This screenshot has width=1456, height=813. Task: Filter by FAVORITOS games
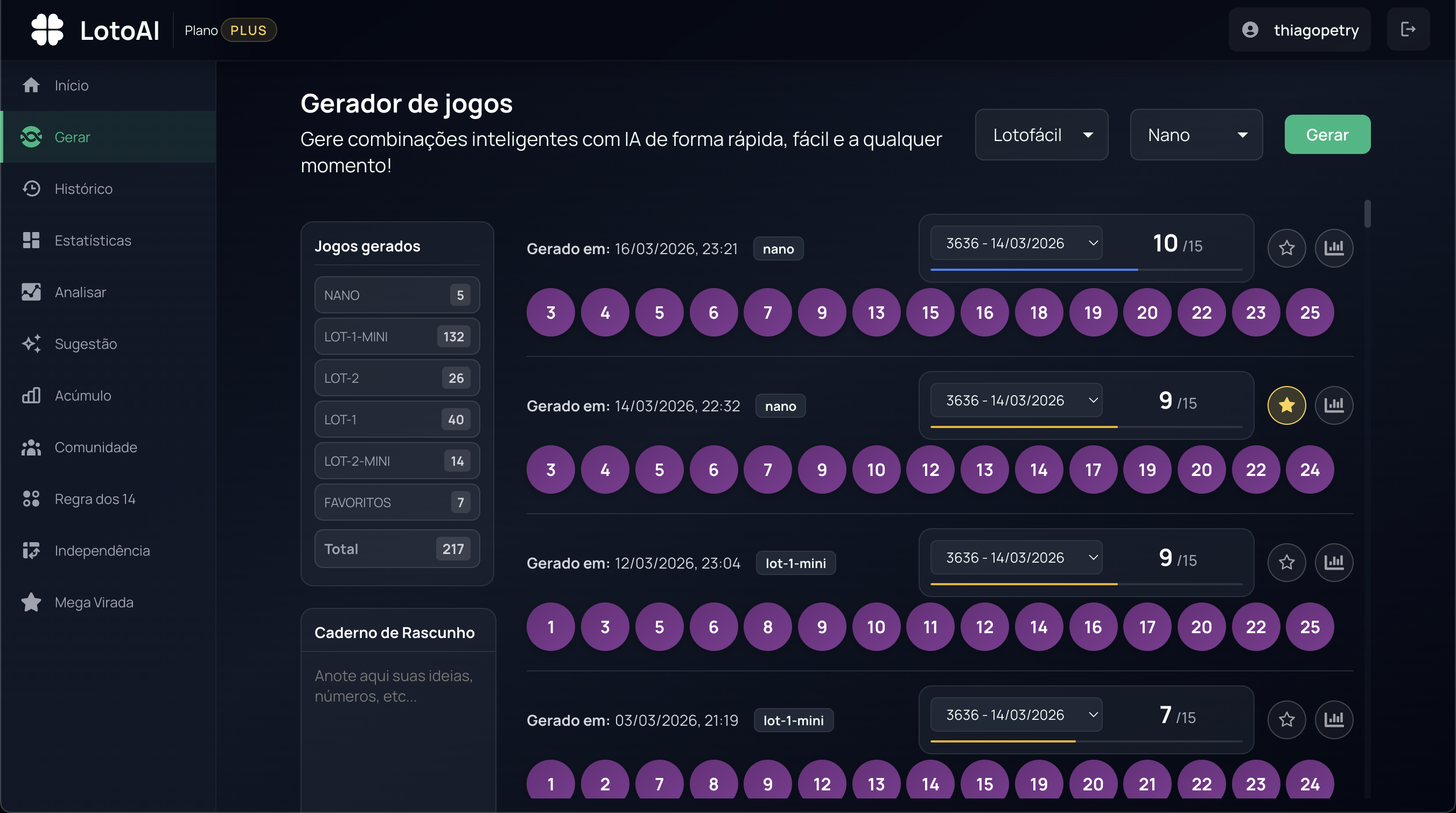click(397, 502)
